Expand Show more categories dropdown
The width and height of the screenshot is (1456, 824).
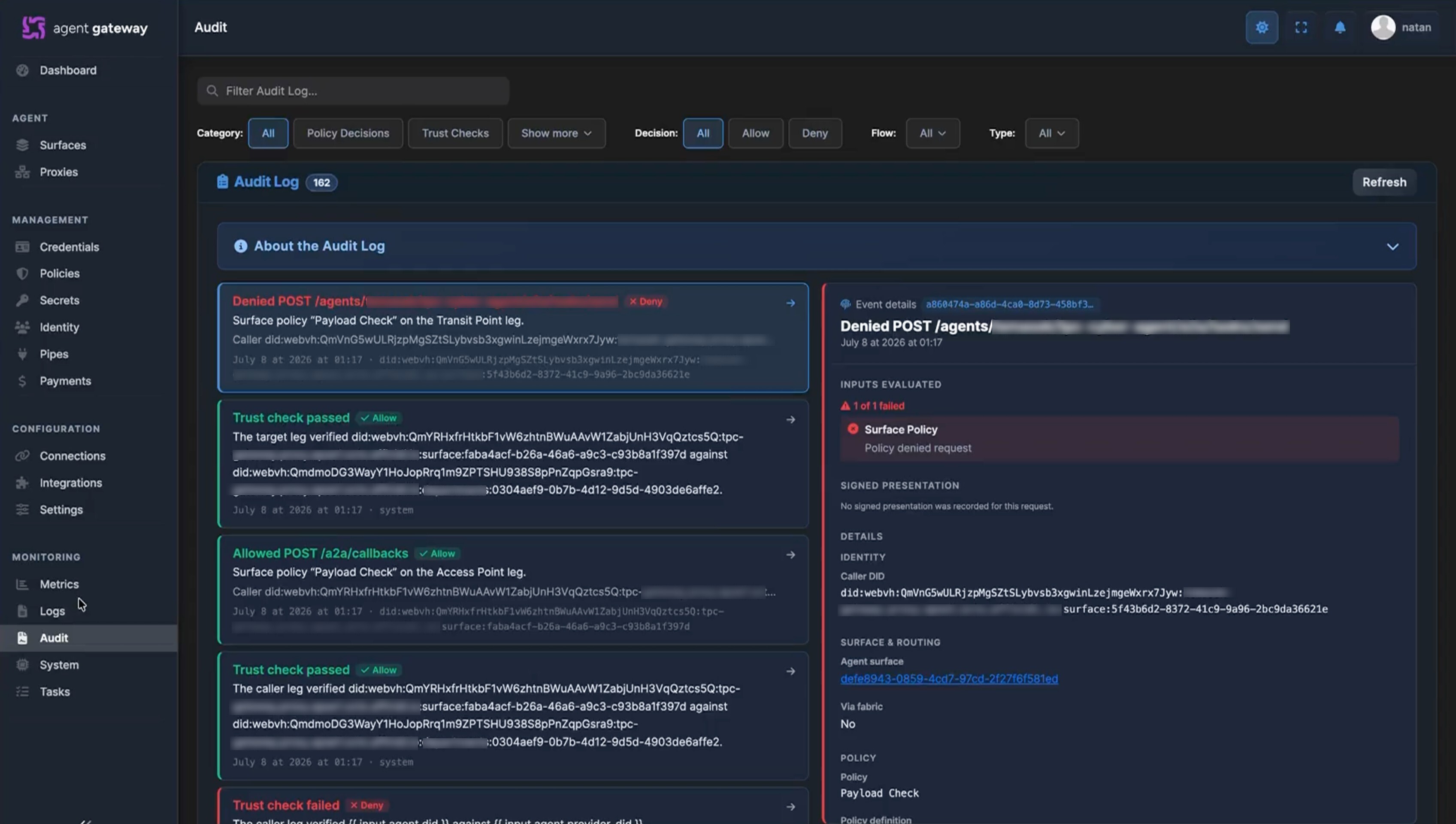click(x=556, y=133)
